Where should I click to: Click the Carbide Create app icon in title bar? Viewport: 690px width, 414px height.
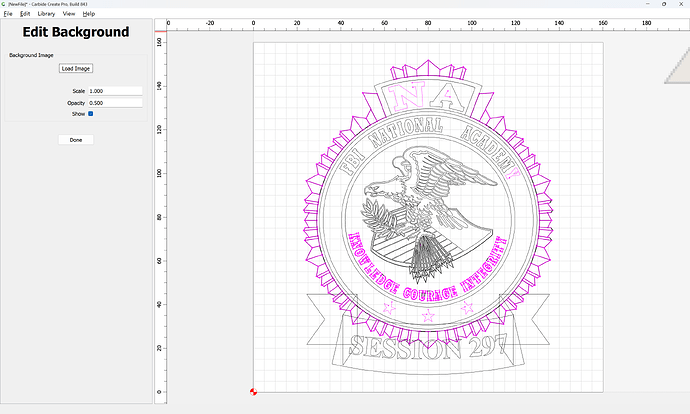click(x=4, y=4)
